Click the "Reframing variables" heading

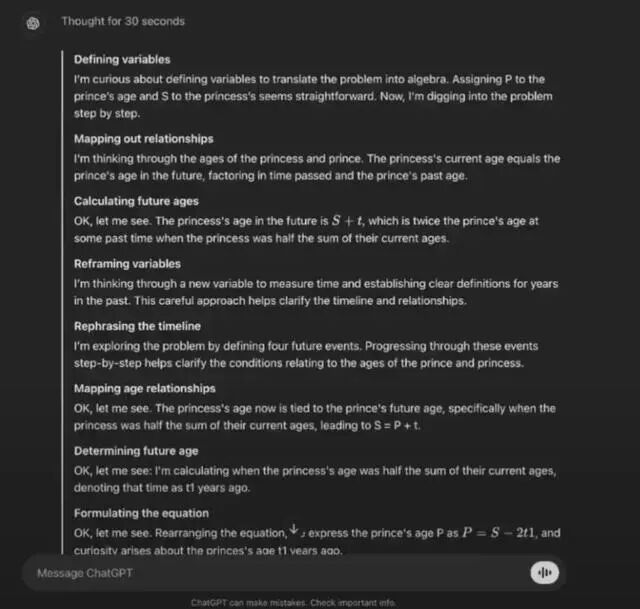coord(127,264)
